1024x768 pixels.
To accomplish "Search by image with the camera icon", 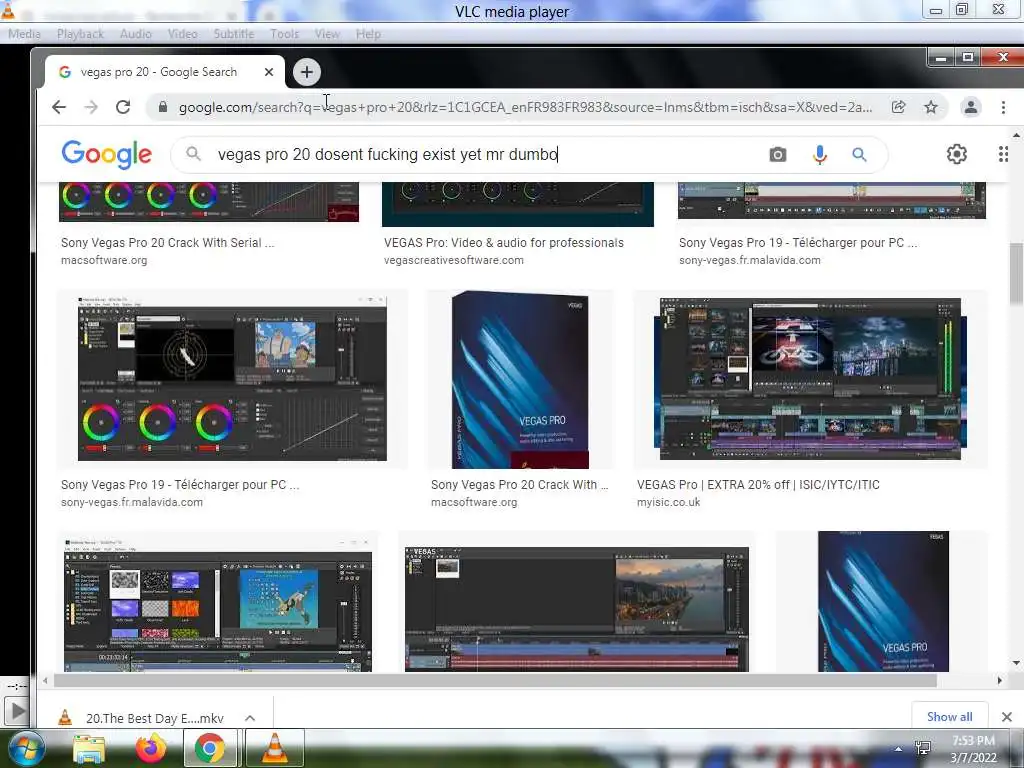I will pyautogui.click(x=777, y=155).
